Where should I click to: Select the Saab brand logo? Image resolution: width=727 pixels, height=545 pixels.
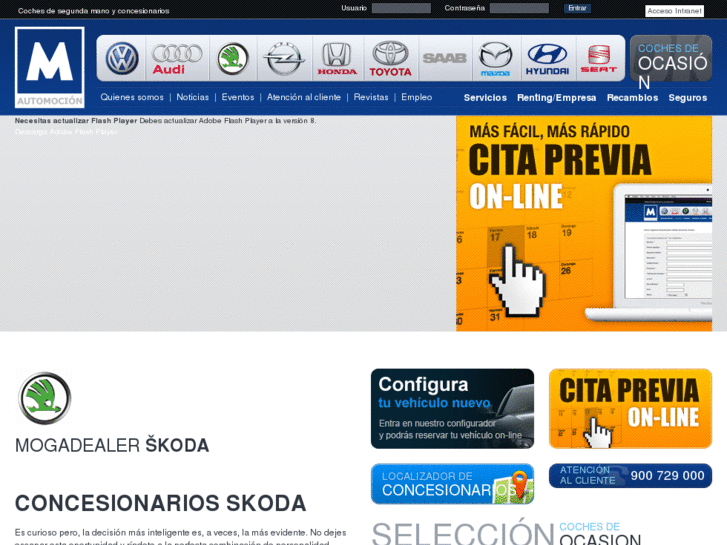point(445,58)
